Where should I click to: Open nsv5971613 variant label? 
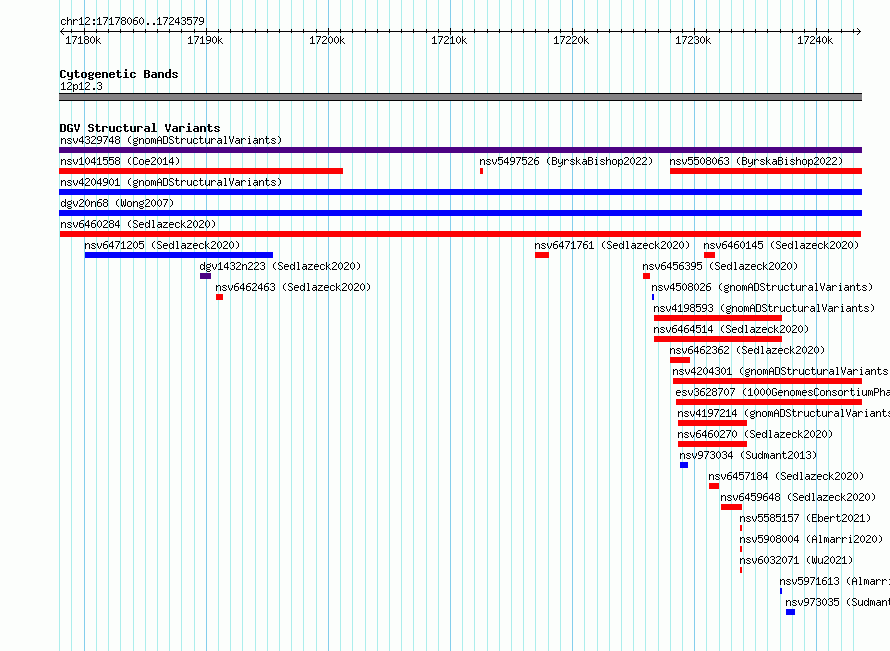pyautogui.click(x=834, y=581)
